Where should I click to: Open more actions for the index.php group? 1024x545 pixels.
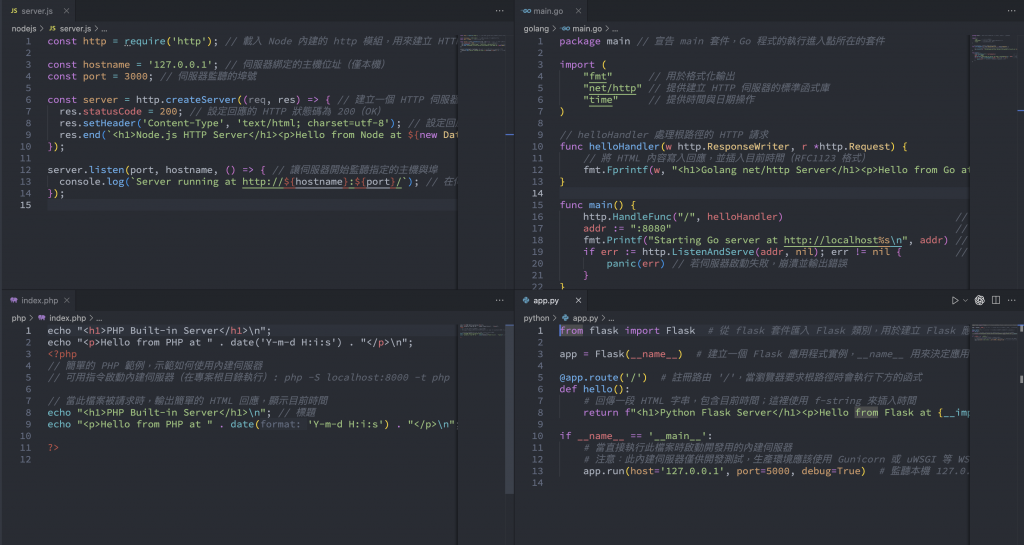[500, 300]
